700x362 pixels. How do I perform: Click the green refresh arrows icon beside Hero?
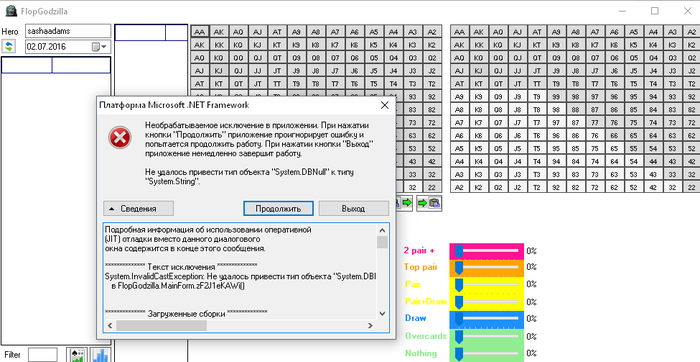pyautogui.click(x=8, y=46)
